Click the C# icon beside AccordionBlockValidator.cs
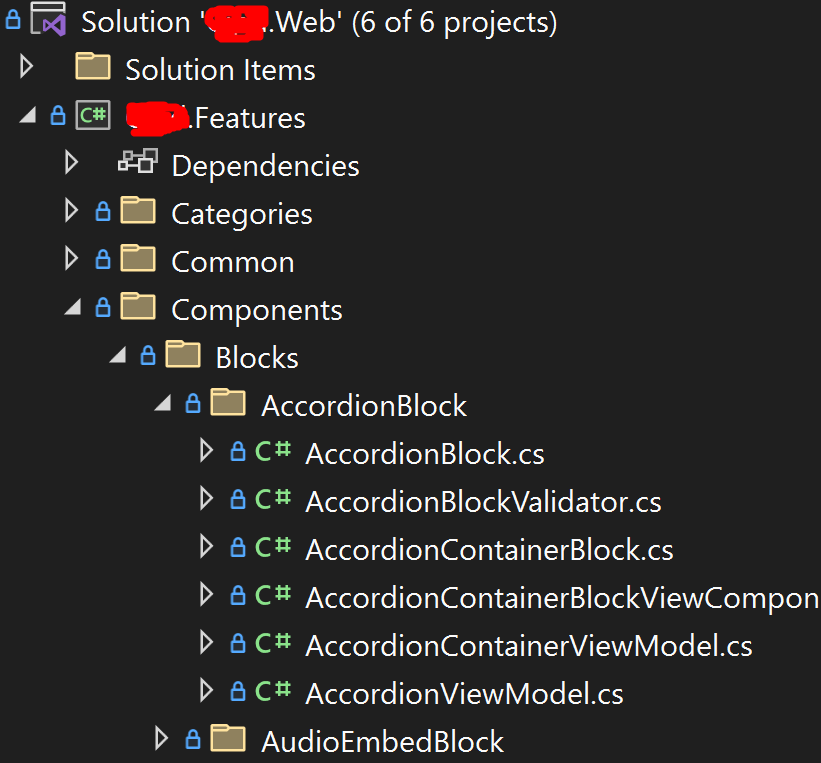The image size is (821, 763). pos(273,500)
